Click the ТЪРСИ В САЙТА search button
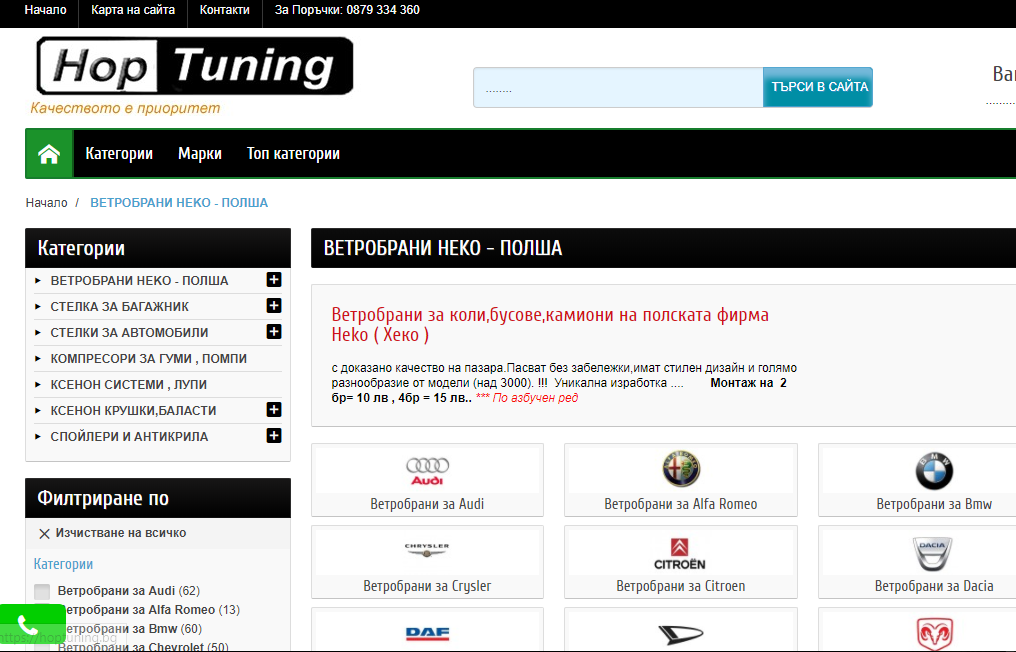The image size is (1016, 652). pos(818,87)
